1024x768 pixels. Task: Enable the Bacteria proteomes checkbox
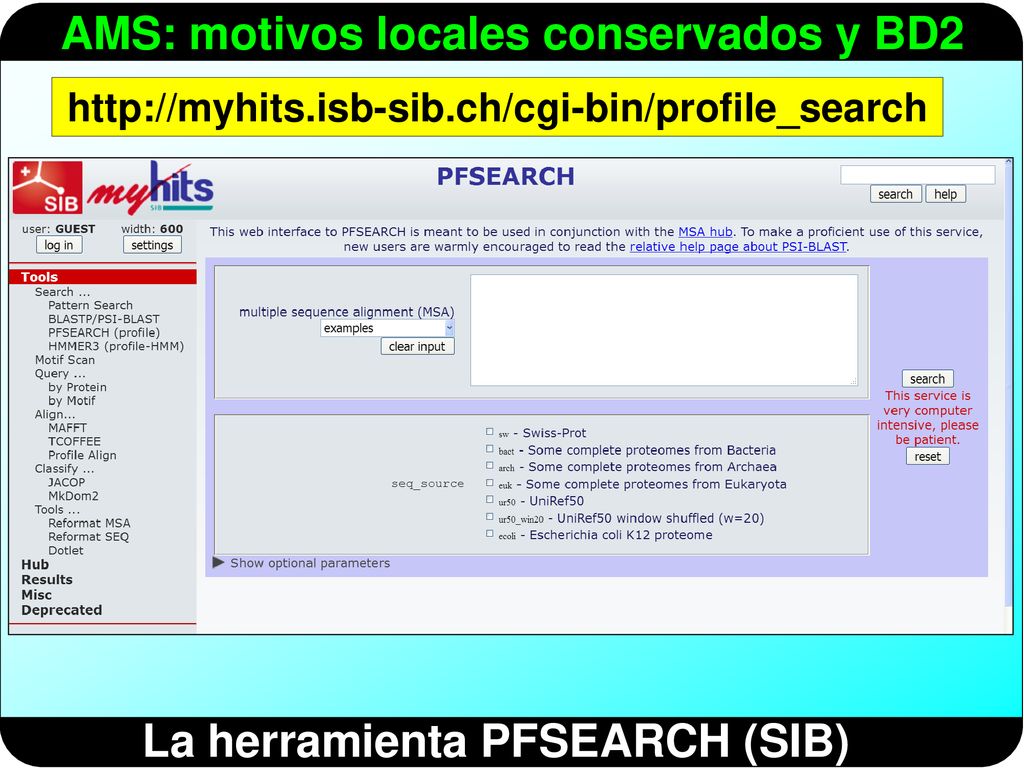490,449
